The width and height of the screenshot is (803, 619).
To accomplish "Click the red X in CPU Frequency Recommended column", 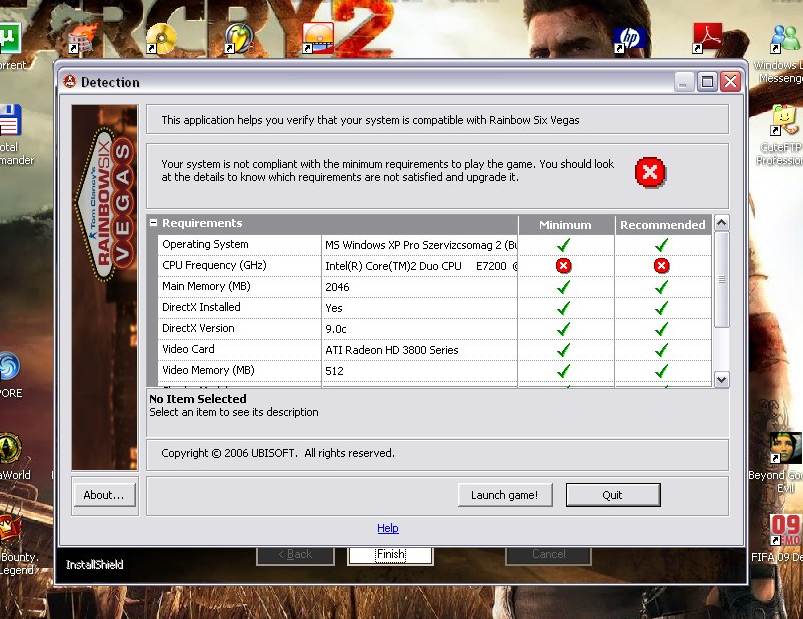I will 661,266.
